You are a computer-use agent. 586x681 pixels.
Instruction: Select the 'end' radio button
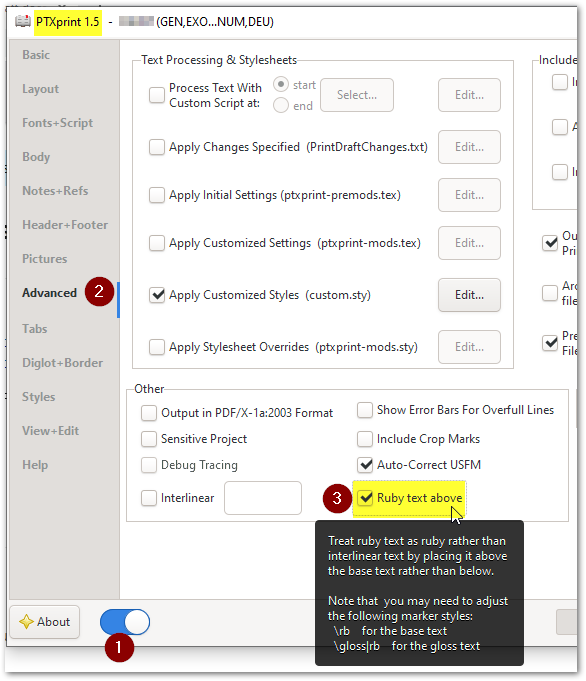point(281,105)
